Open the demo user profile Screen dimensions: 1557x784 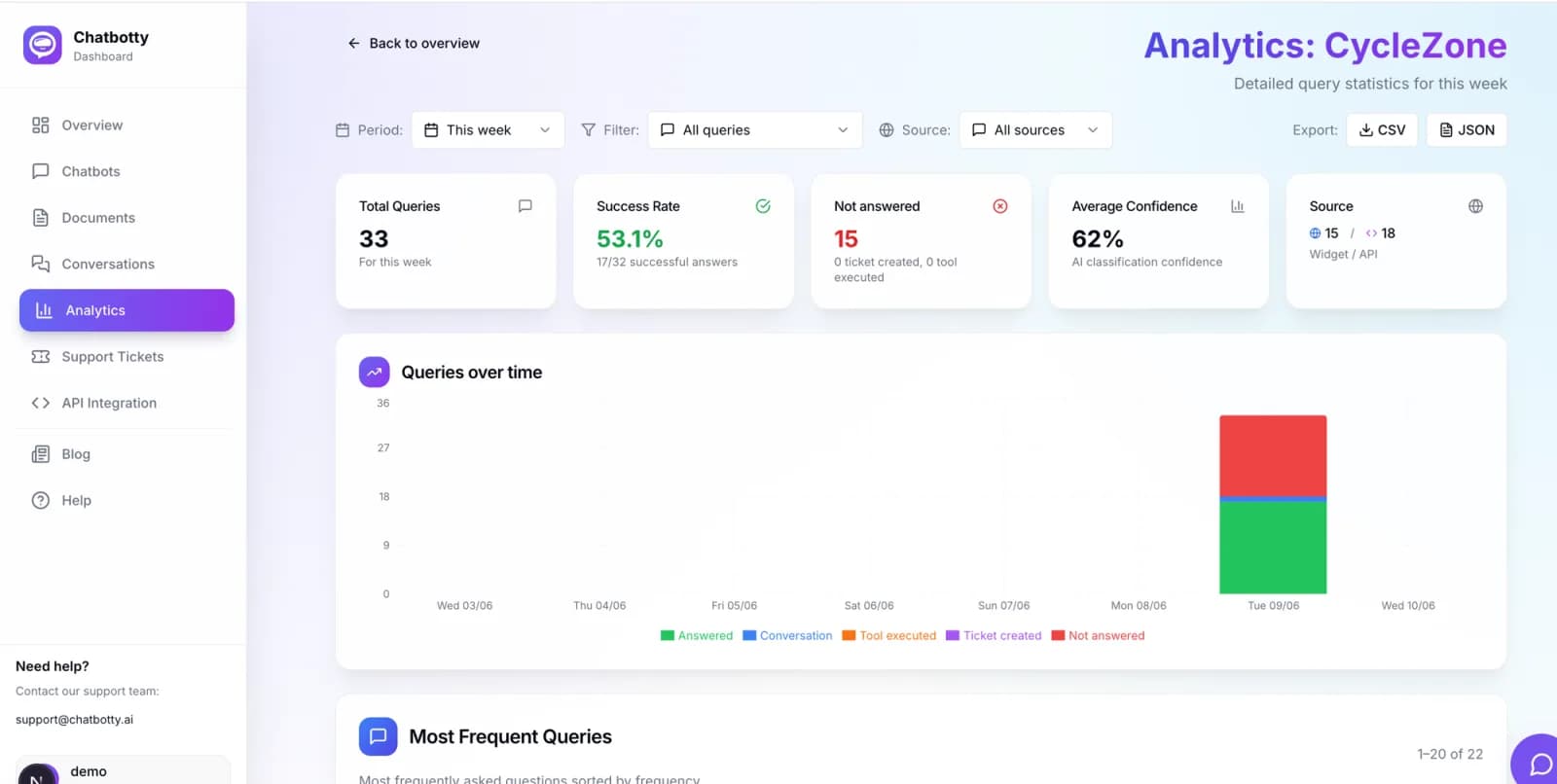124,771
